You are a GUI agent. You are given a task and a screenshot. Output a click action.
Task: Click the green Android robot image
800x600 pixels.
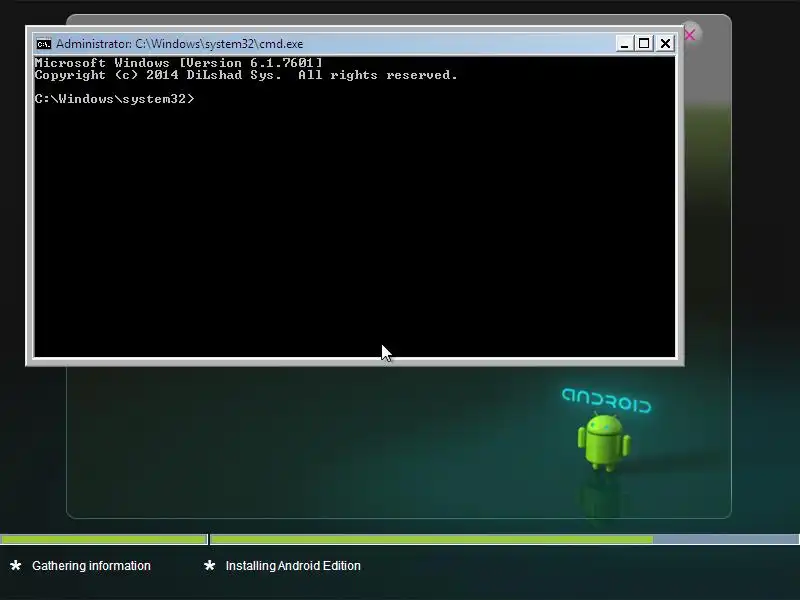604,442
